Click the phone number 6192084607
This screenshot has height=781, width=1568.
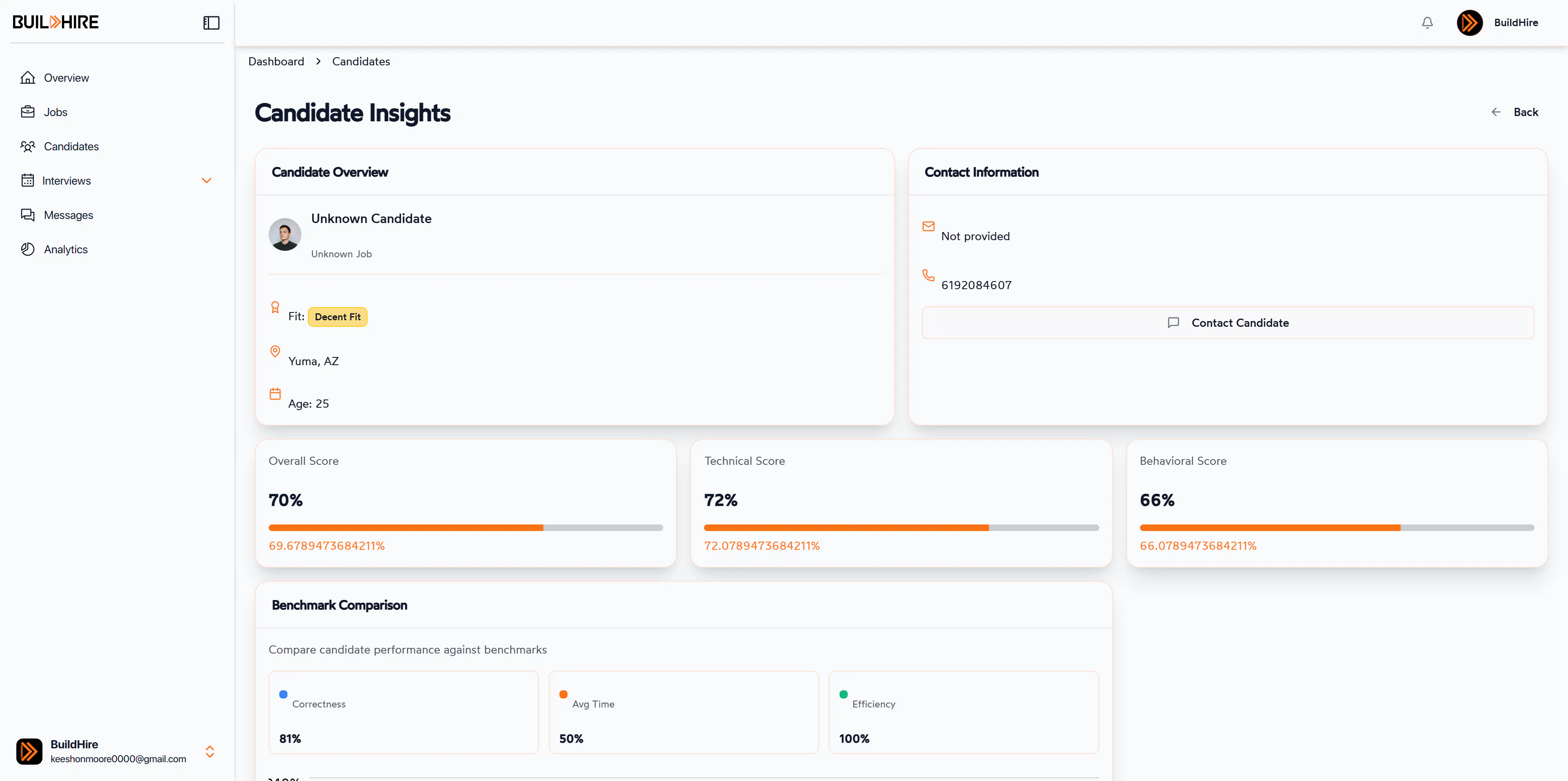pos(976,285)
